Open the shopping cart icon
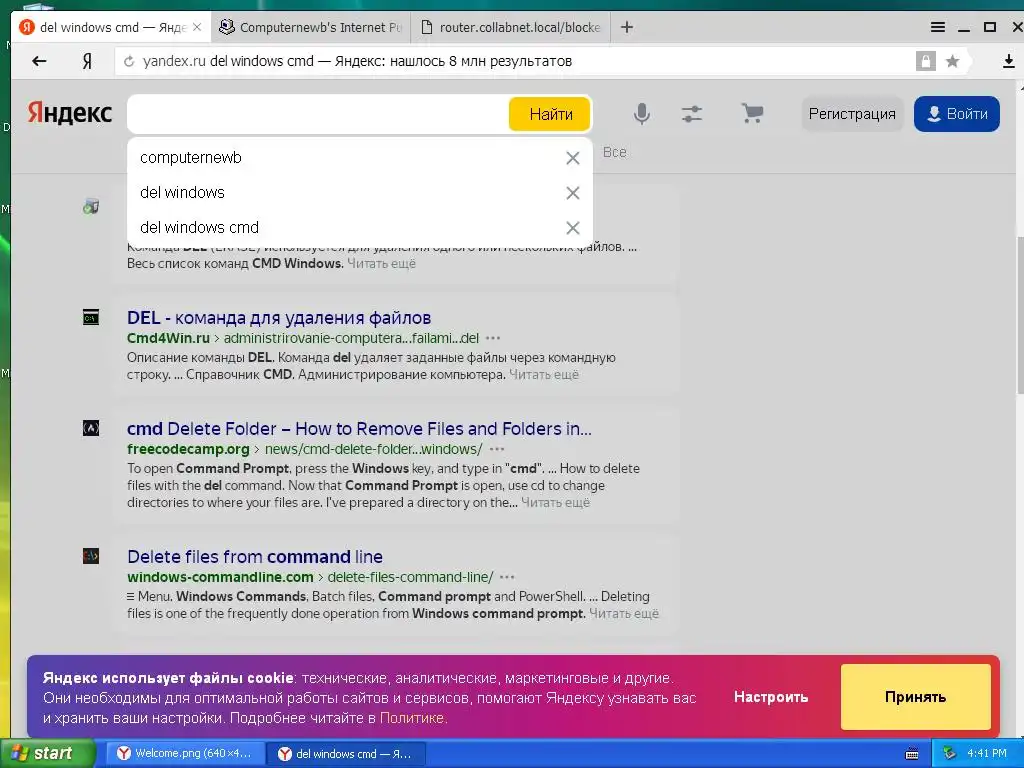Screen dimensions: 1024x768 tap(752, 114)
